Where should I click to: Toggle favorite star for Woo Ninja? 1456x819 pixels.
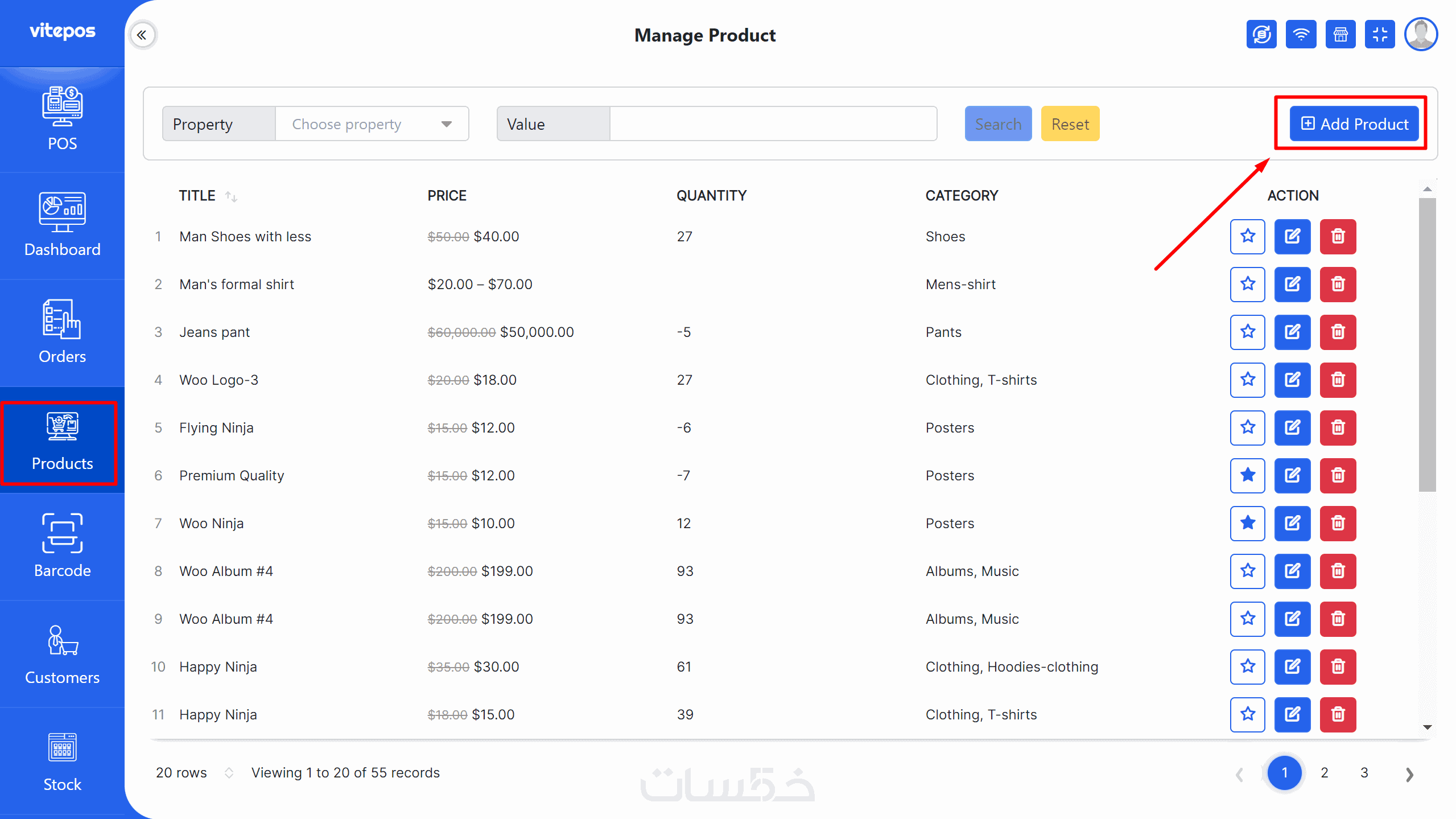tap(1247, 523)
